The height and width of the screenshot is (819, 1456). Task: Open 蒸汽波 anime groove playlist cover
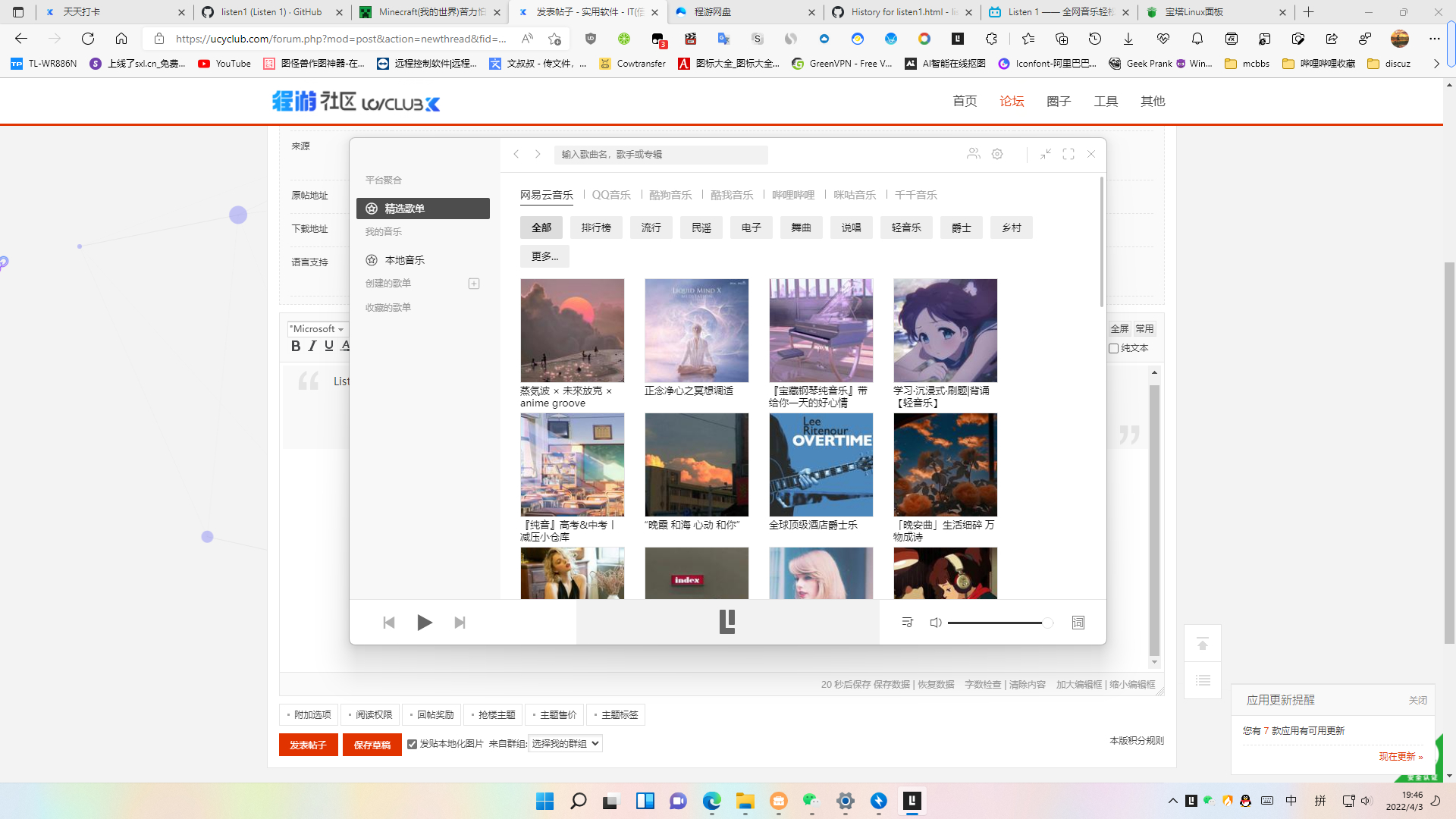573,331
